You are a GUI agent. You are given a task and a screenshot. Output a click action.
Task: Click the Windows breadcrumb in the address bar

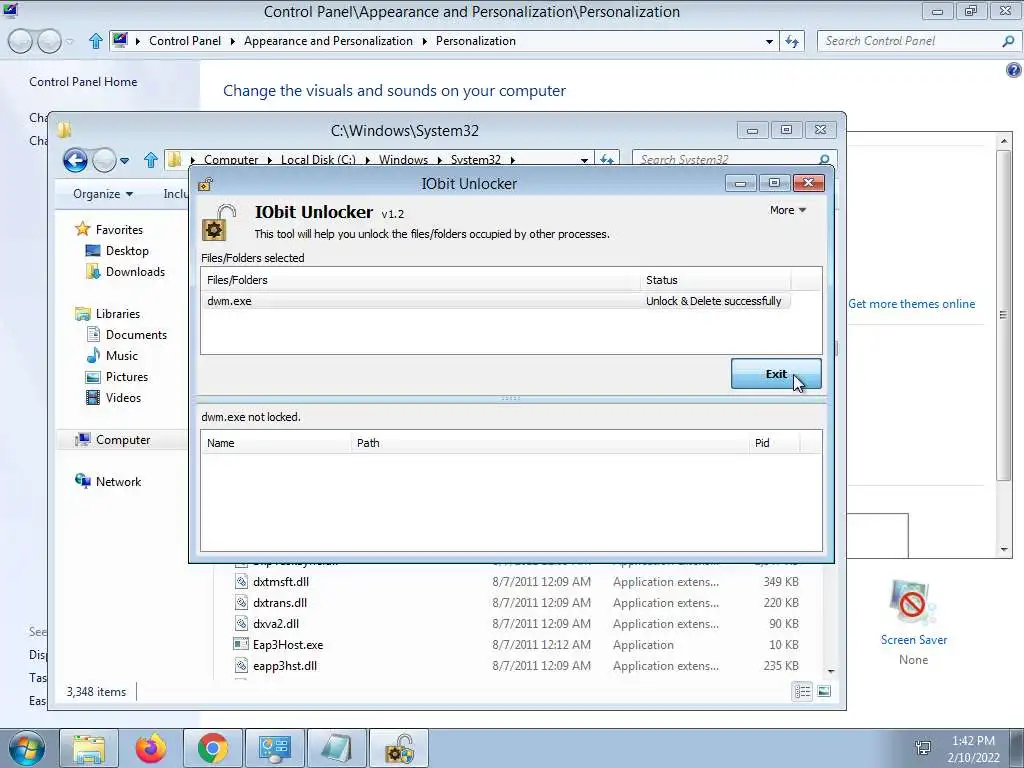tap(403, 160)
